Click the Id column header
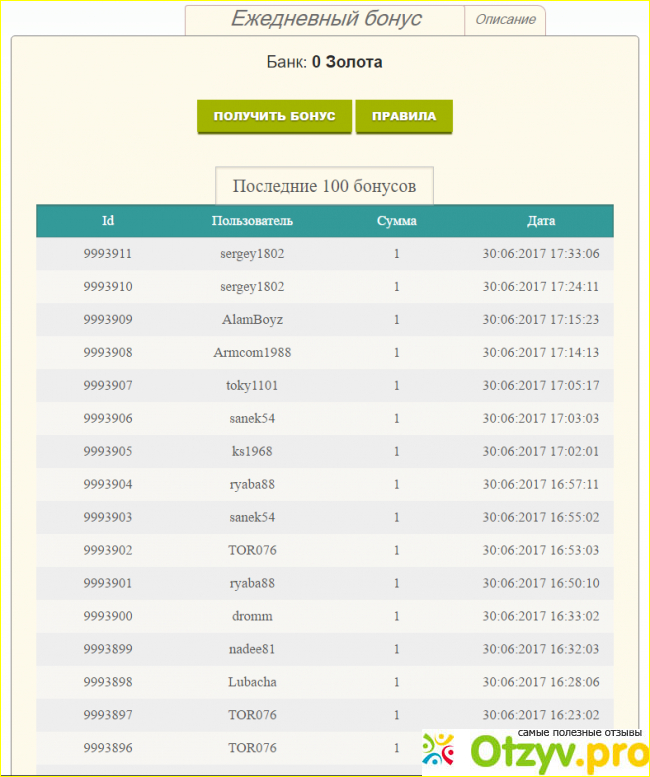650x777 pixels. [x=108, y=221]
